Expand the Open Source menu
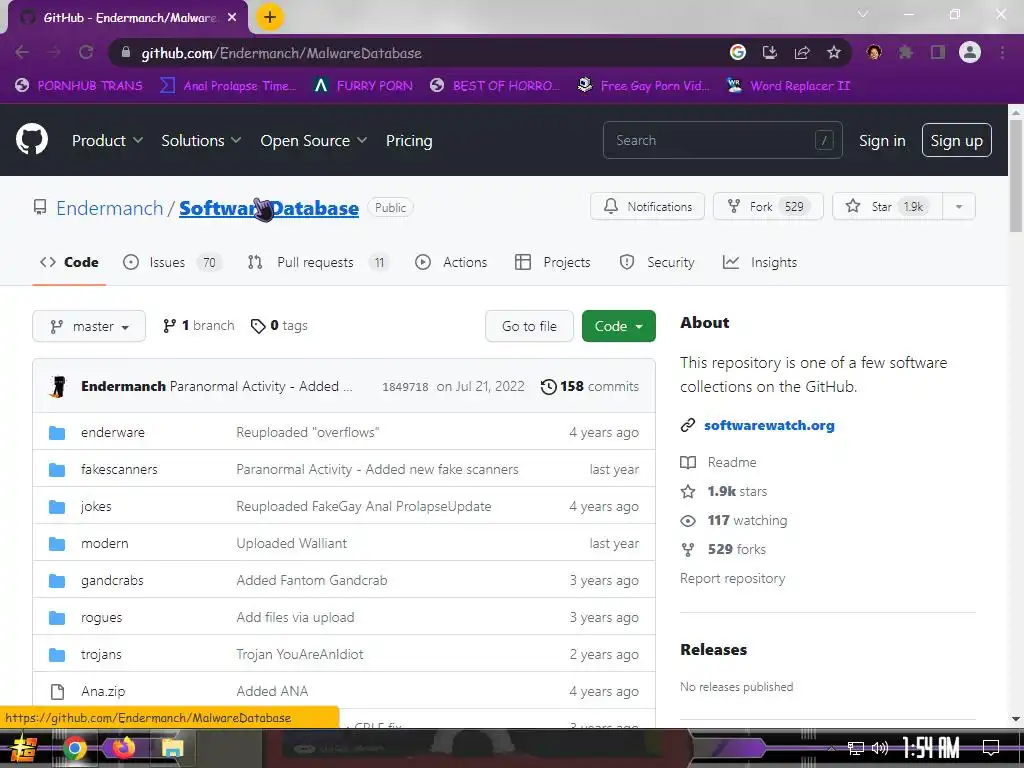The image size is (1024, 768). point(313,140)
